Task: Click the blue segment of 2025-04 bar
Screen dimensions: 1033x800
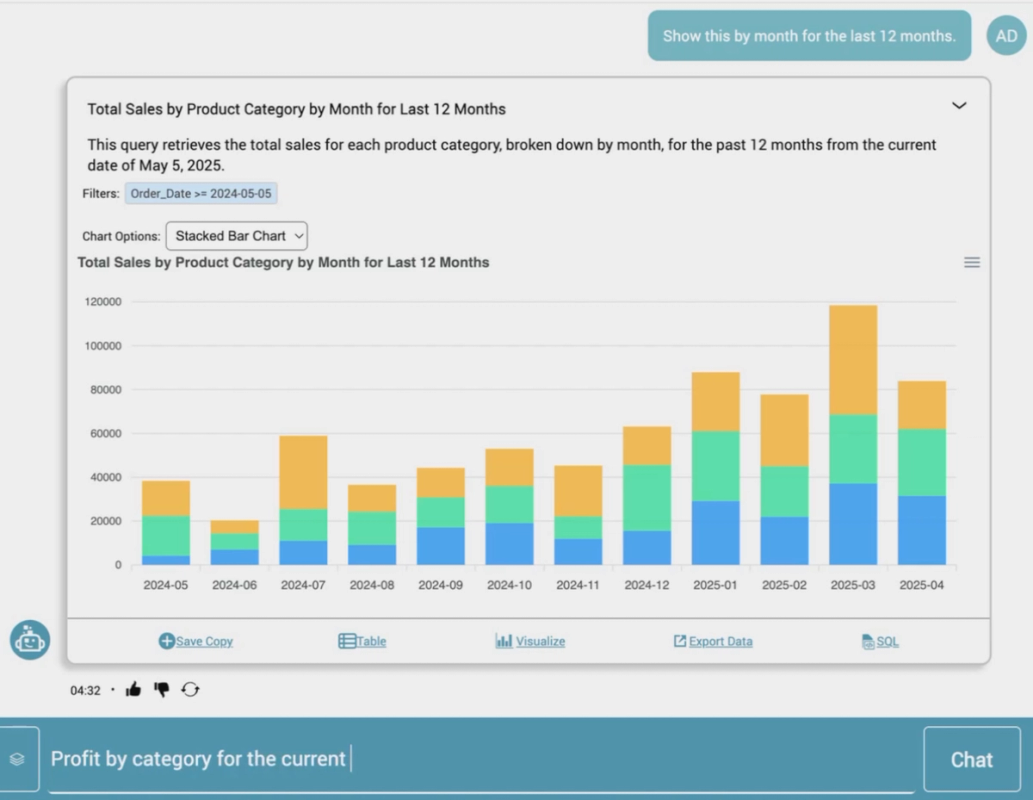Action: 922,530
